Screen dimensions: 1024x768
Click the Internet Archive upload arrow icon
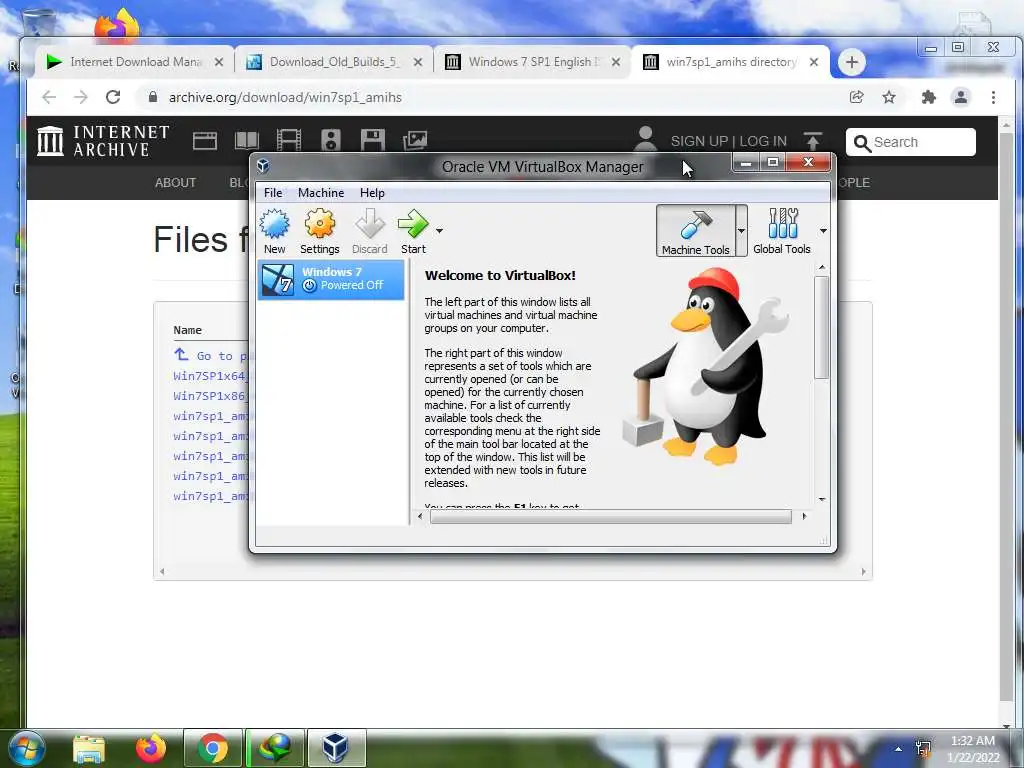tap(812, 141)
